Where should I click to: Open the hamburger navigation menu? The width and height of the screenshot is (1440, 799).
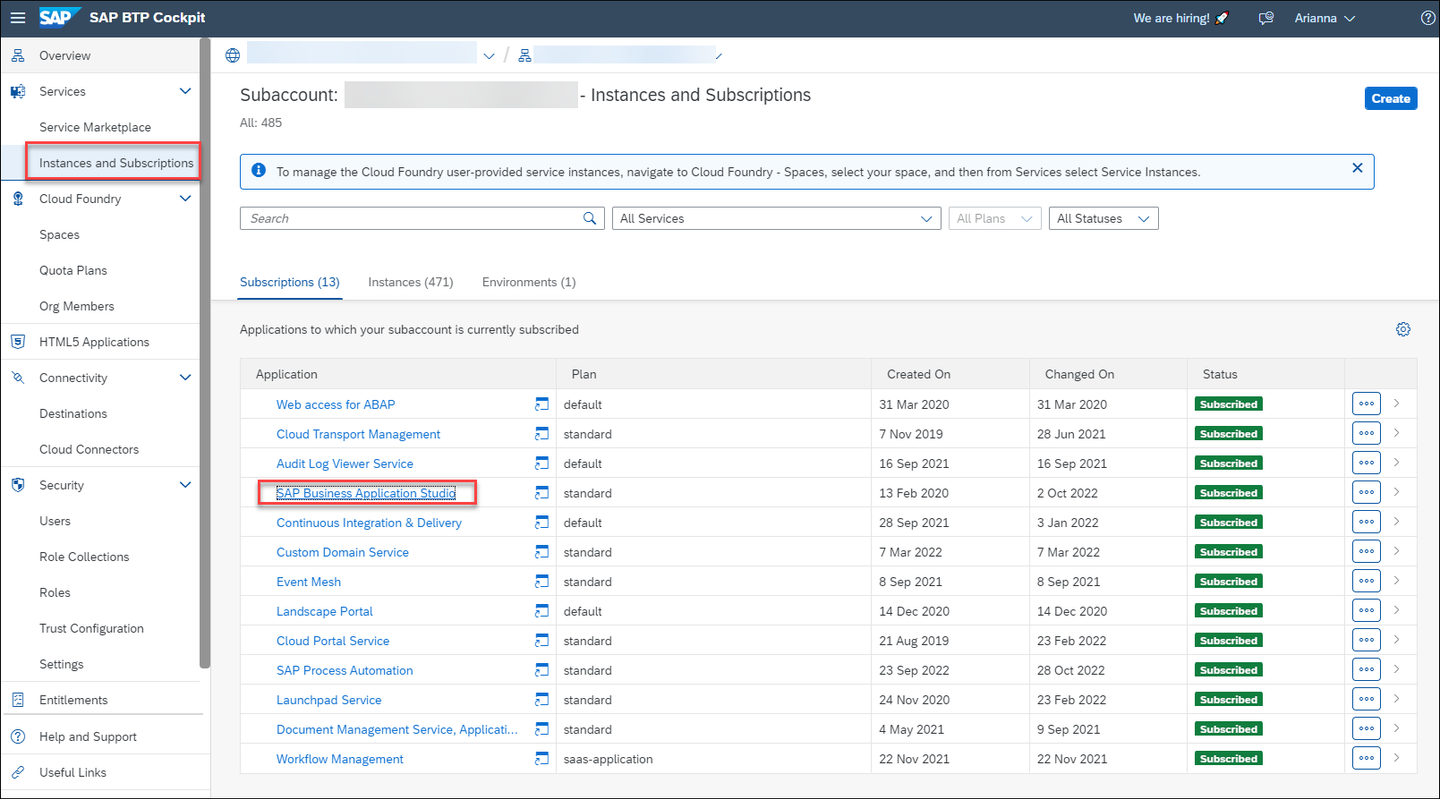tap(18, 18)
